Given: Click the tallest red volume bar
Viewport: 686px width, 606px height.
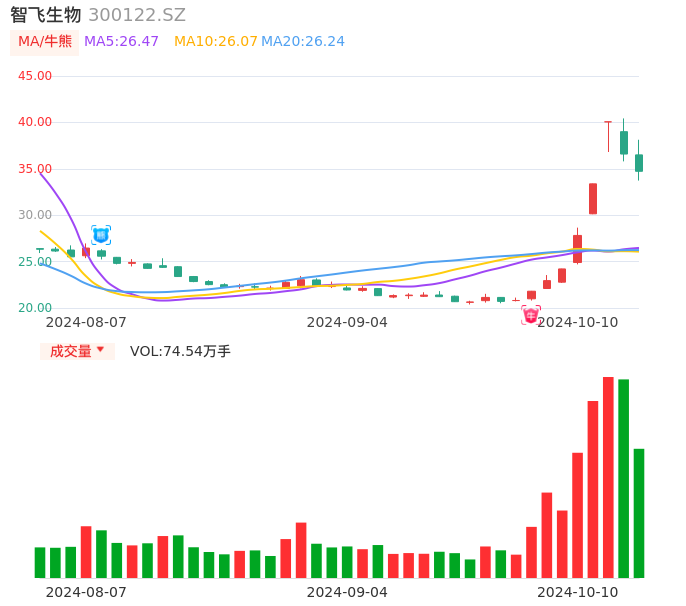Looking at the screenshot, I should 608,477.
